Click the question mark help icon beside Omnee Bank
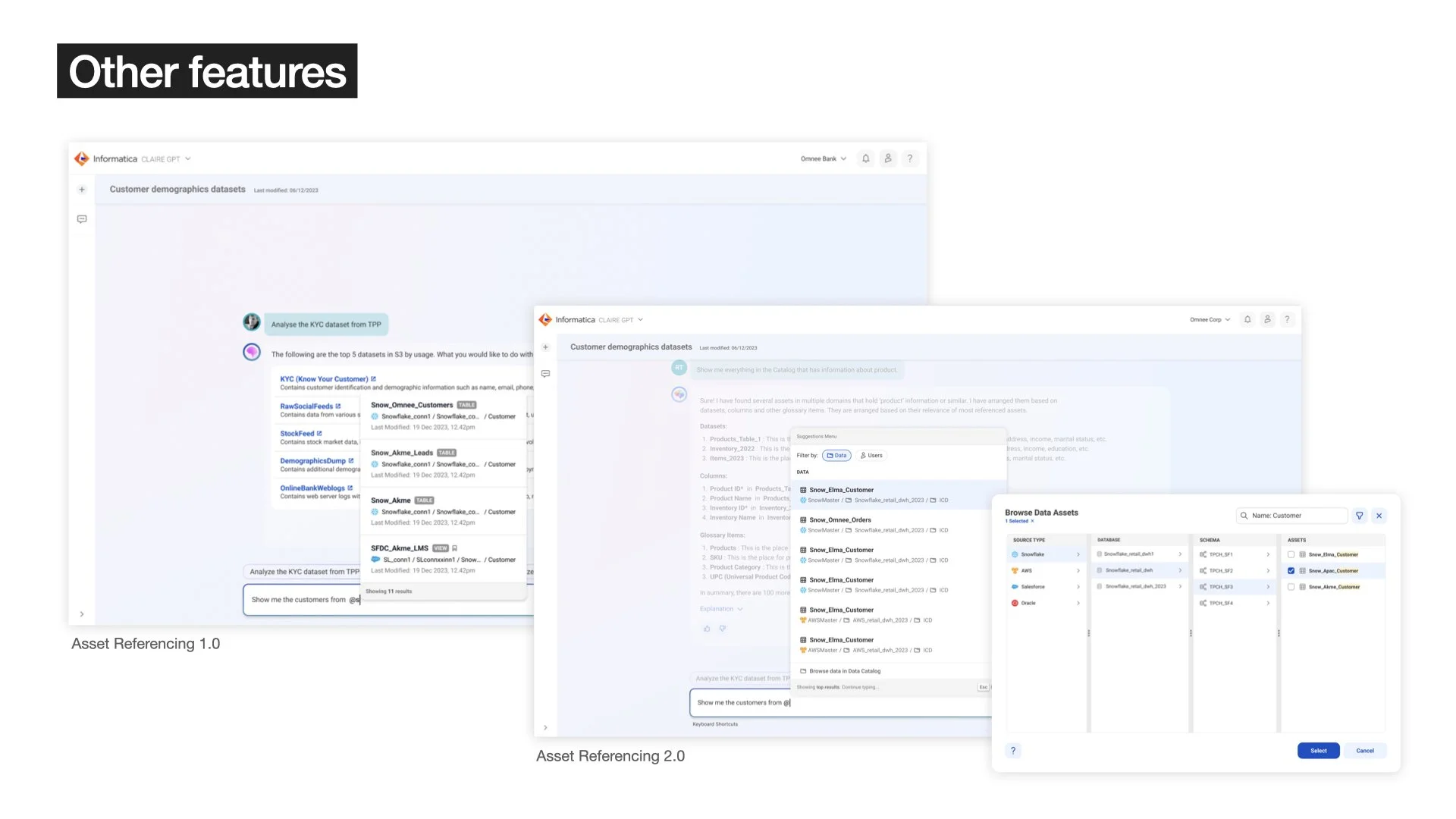This screenshot has width=1456, height=819. click(x=910, y=158)
